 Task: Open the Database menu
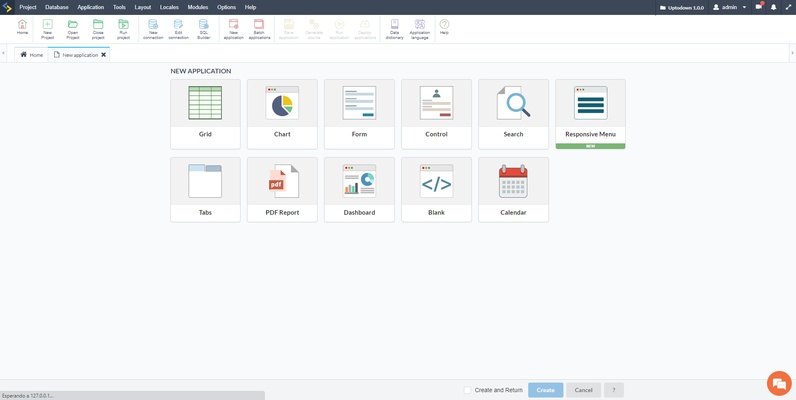click(57, 7)
